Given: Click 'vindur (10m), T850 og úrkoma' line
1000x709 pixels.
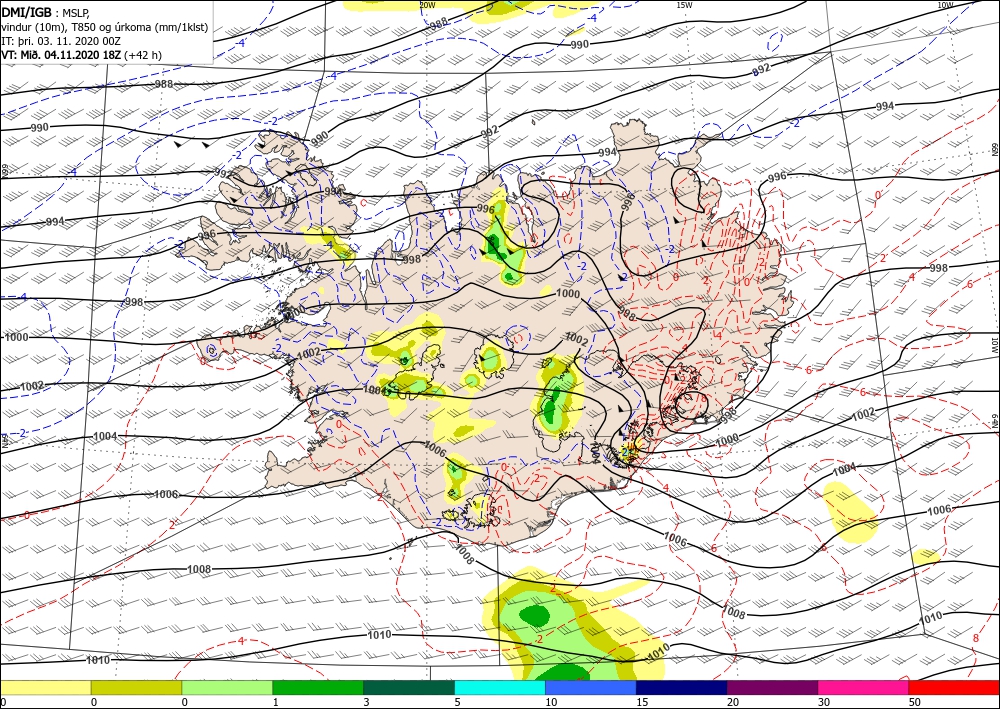Looking at the screenshot, I should coord(105,27).
